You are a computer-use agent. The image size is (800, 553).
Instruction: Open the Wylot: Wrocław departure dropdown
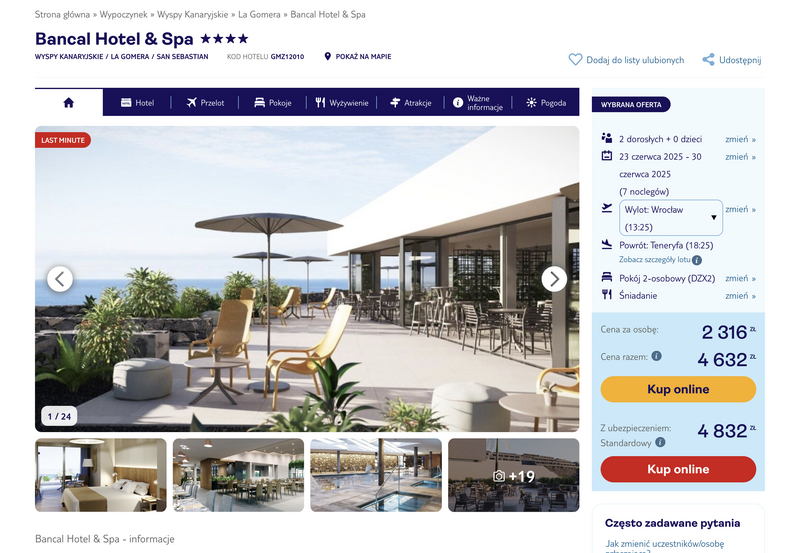(671, 218)
